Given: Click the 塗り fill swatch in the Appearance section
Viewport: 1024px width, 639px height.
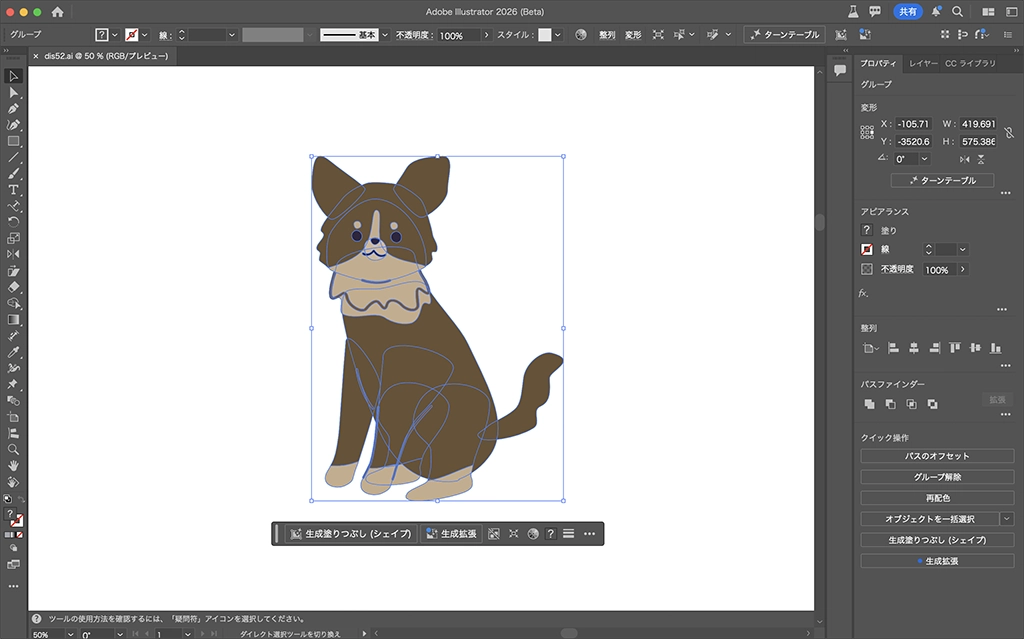Looking at the screenshot, I should (x=867, y=230).
